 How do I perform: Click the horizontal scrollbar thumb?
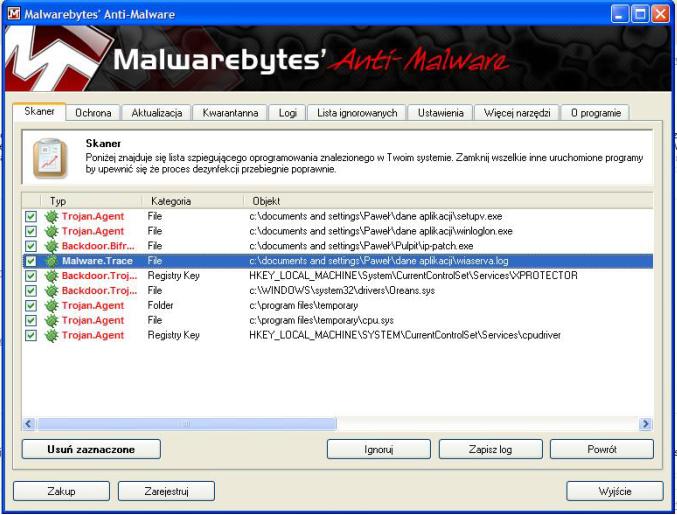(x=187, y=424)
